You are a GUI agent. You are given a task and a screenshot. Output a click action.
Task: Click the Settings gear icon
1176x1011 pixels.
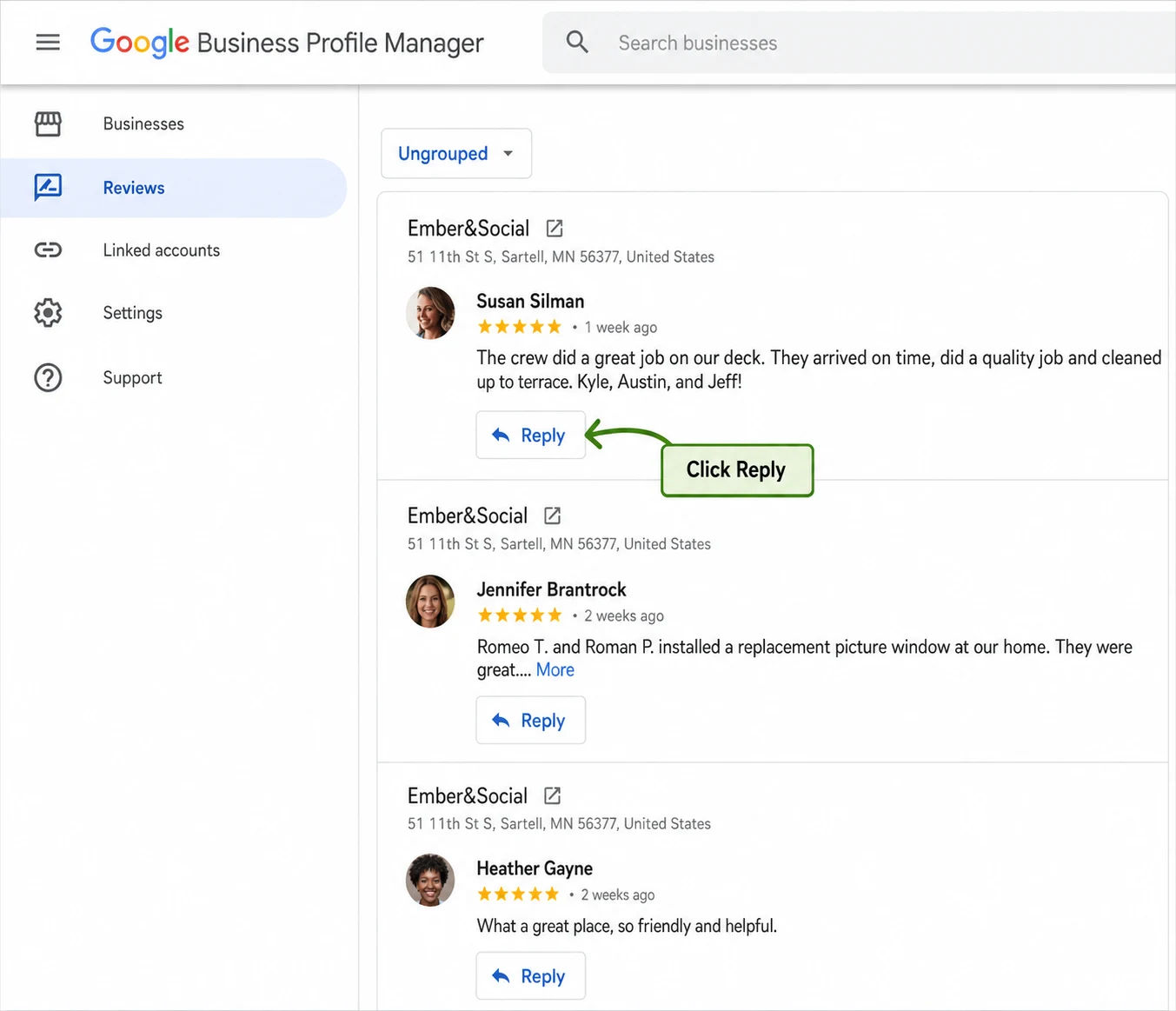[48, 313]
